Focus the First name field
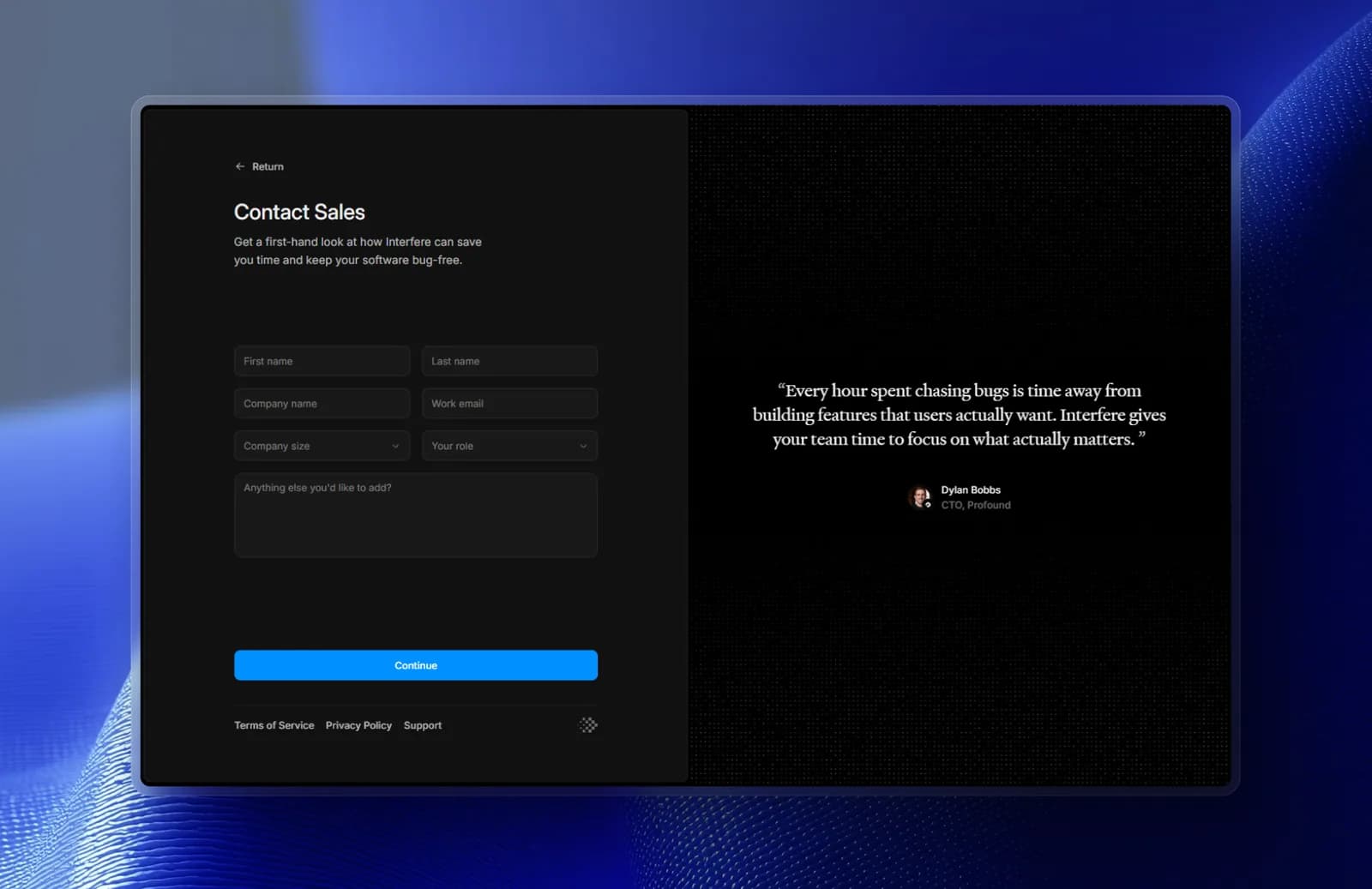Screen dimensions: 1372x889 coord(322,361)
